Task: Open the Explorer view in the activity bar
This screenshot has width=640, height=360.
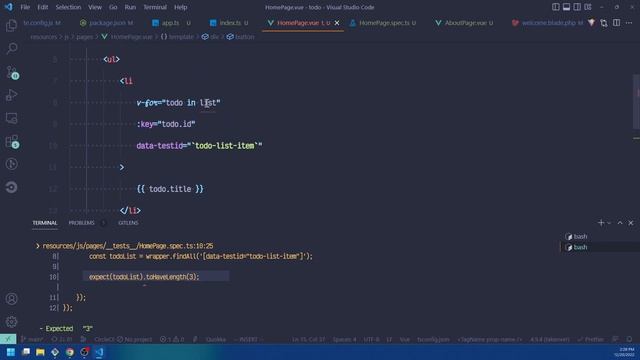Action: point(11,25)
